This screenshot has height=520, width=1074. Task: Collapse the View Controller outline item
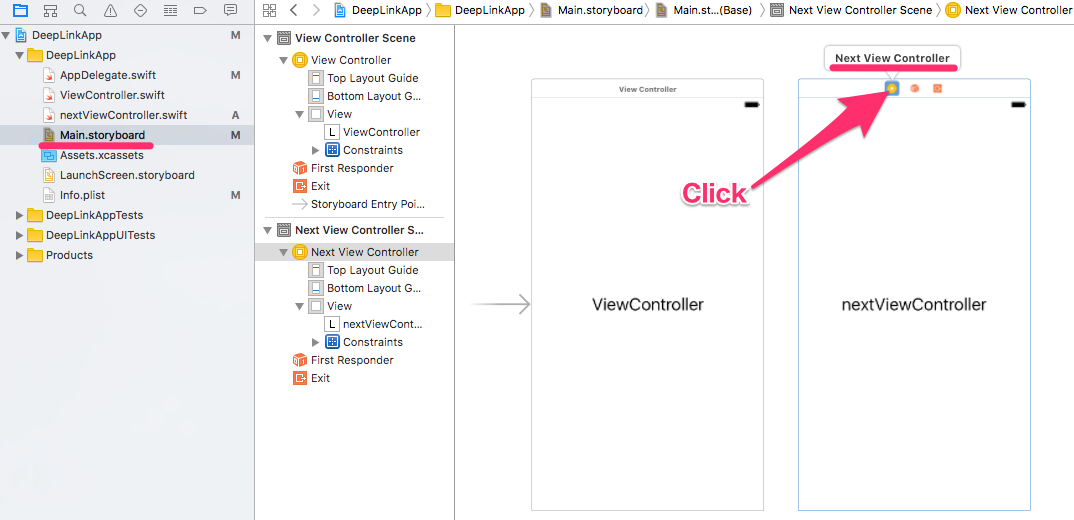[284, 60]
